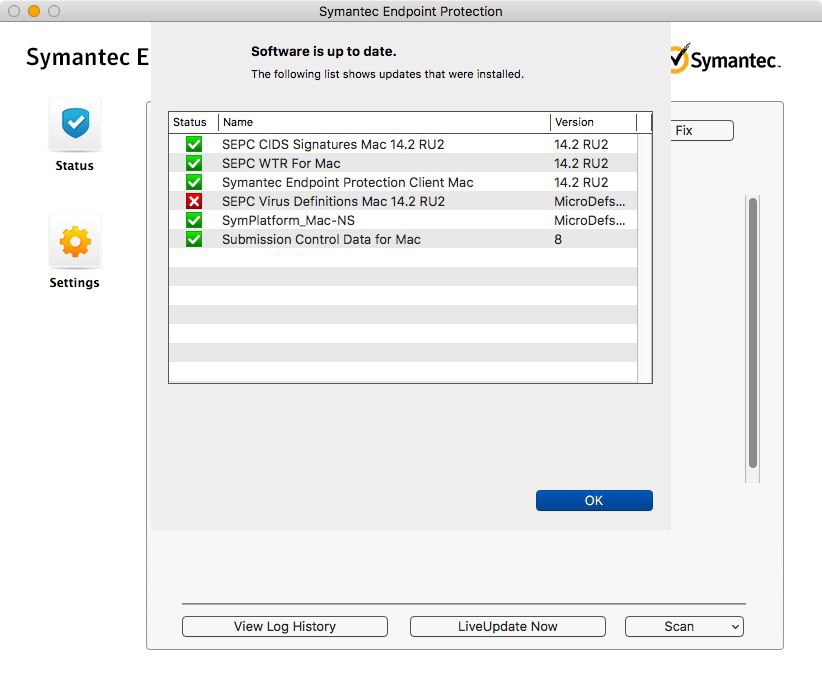Click '14.2 RU2' version in CIDS Signatures row
The width and height of the screenshot is (822, 680).
[581, 144]
